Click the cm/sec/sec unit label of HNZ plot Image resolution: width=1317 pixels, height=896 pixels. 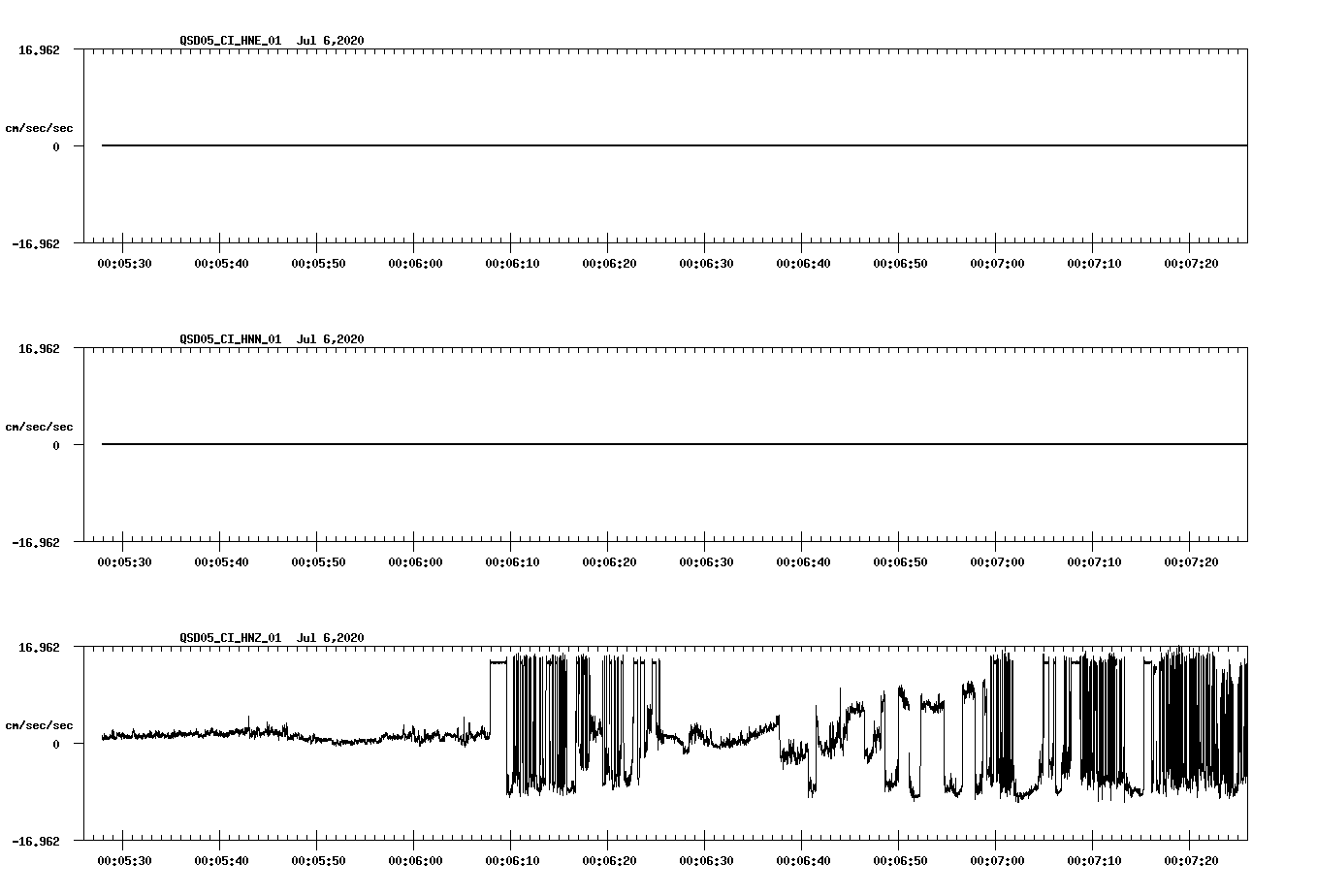39,725
